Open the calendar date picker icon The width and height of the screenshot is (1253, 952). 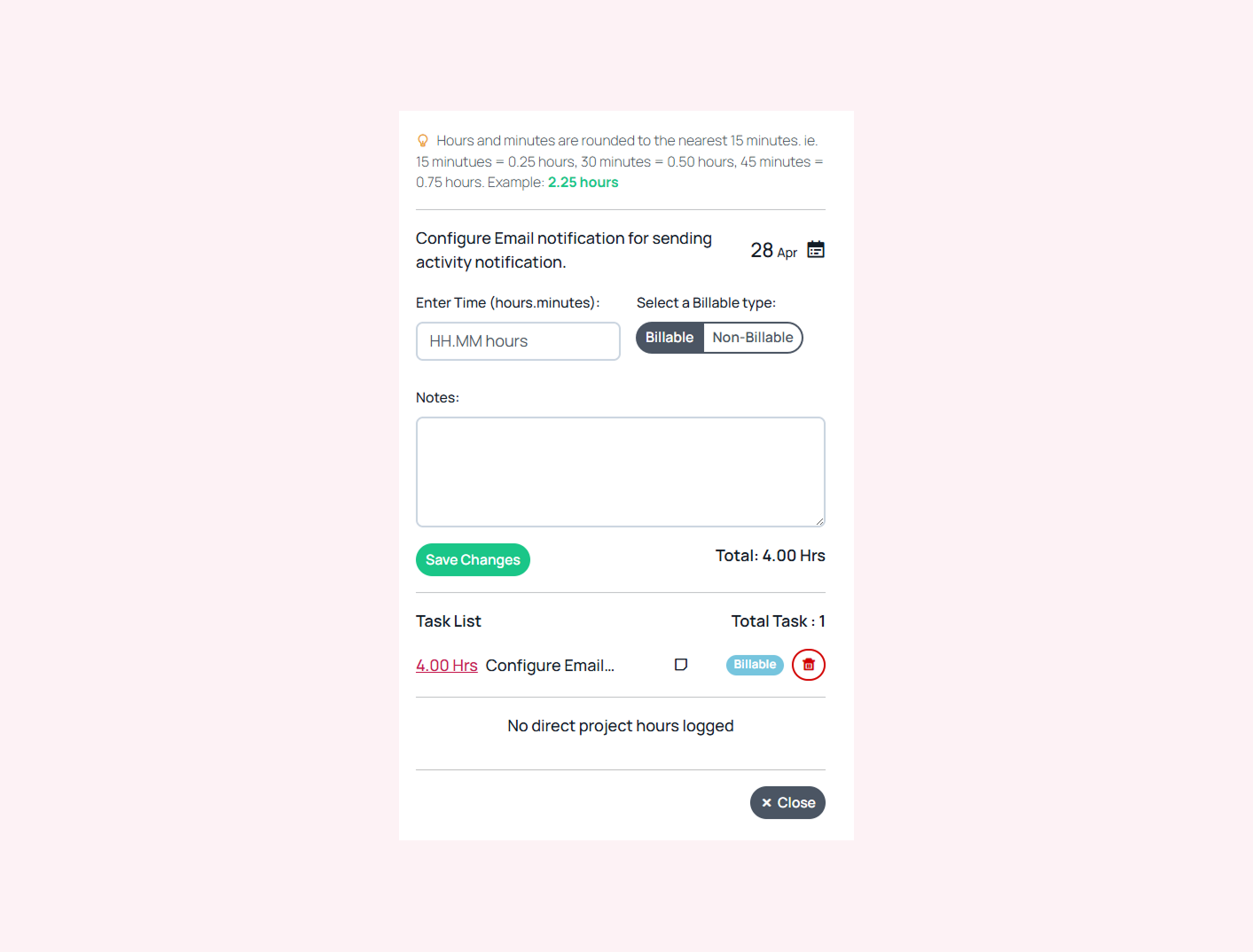[816, 250]
